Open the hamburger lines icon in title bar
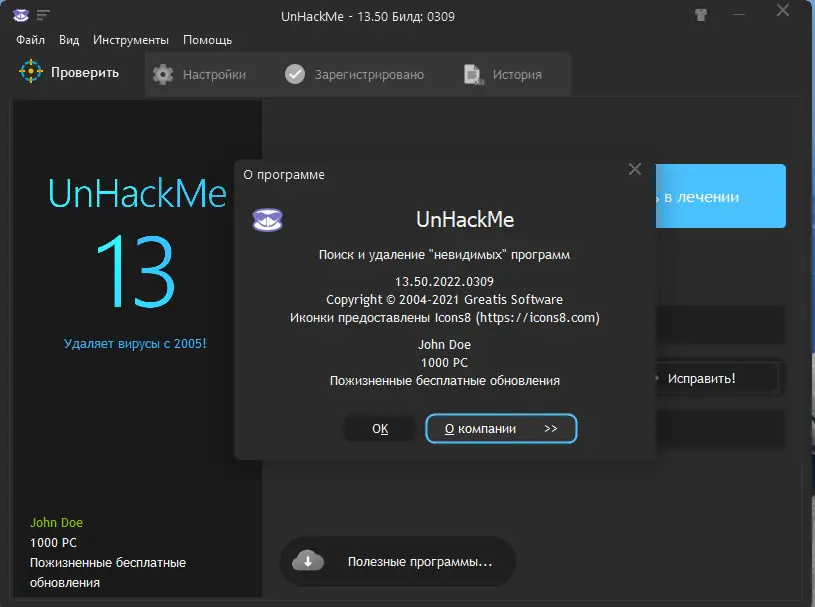Image resolution: width=815 pixels, height=607 pixels. [x=43, y=15]
